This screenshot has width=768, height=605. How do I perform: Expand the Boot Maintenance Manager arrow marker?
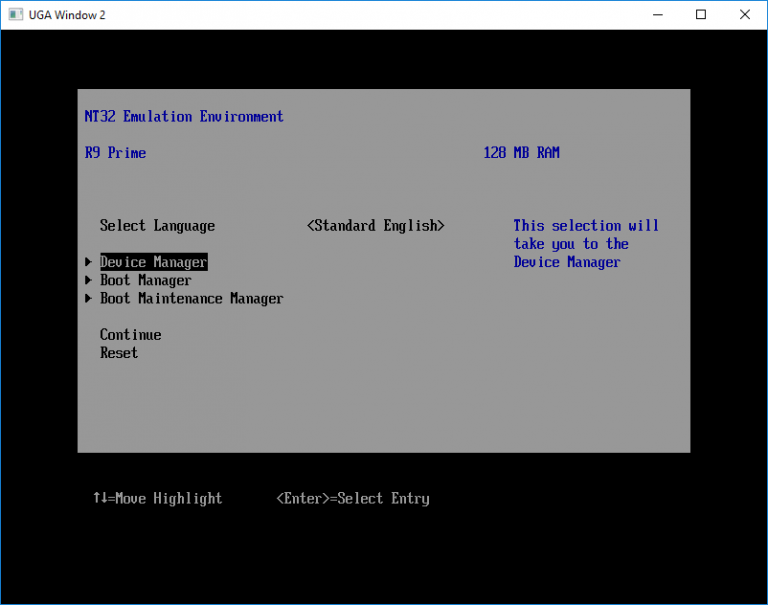coord(89,299)
